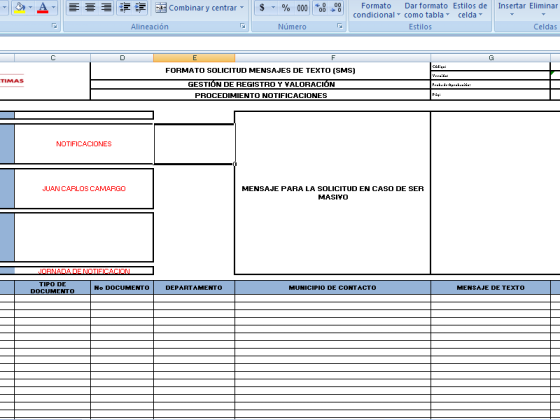Viewport: 560px width, 420px height.
Task: Open Estilos de celda menu
Action: [470, 10]
